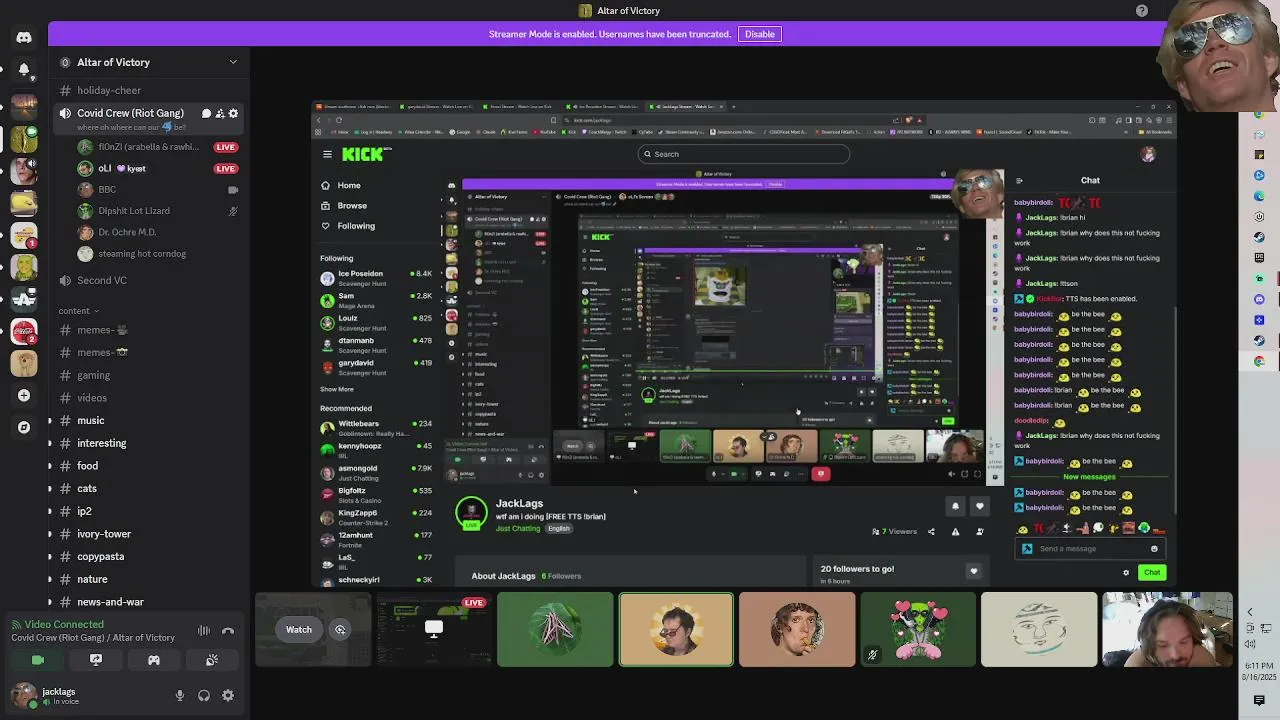Select the LIVE screen share tile
This screenshot has width=1280, height=720.
[x=433, y=629]
